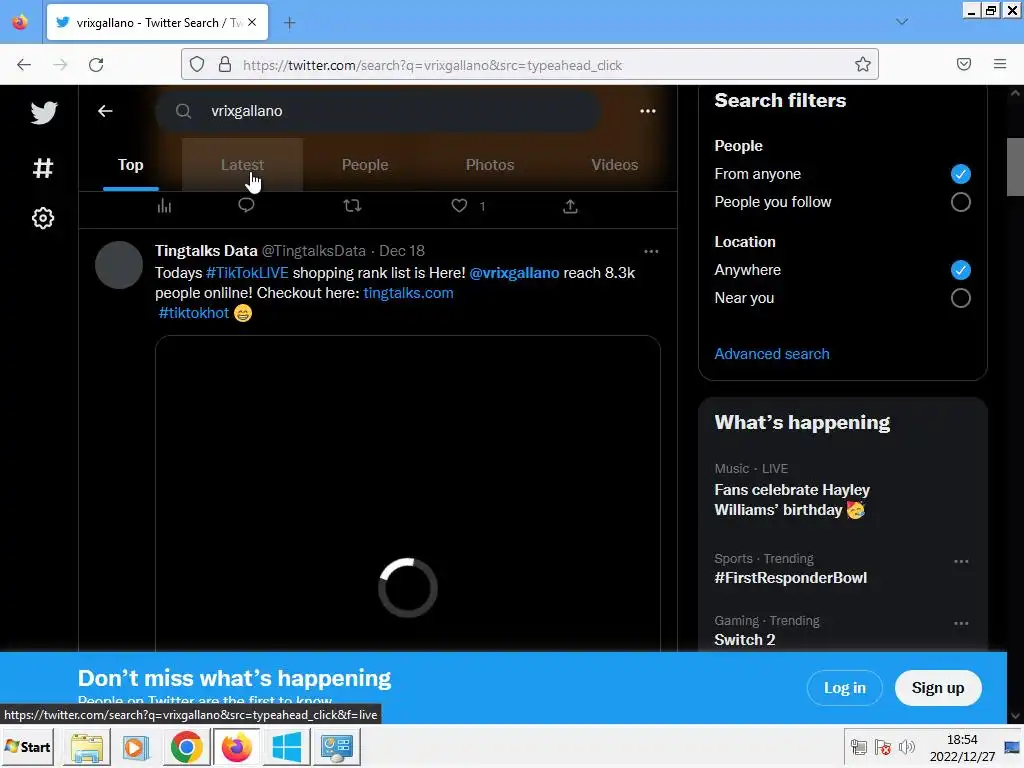
Task: Click the tracking protection shield icon
Action: point(197,65)
